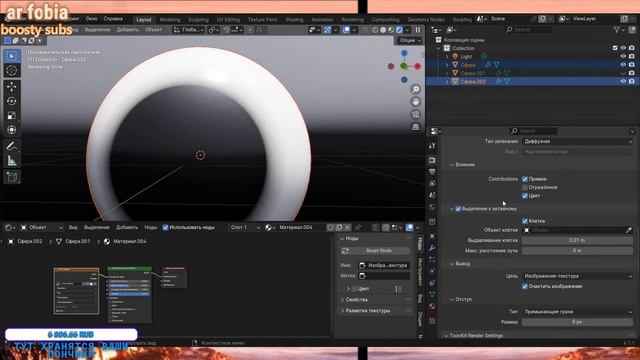Switch to the Modeling workspace tab

point(170,20)
